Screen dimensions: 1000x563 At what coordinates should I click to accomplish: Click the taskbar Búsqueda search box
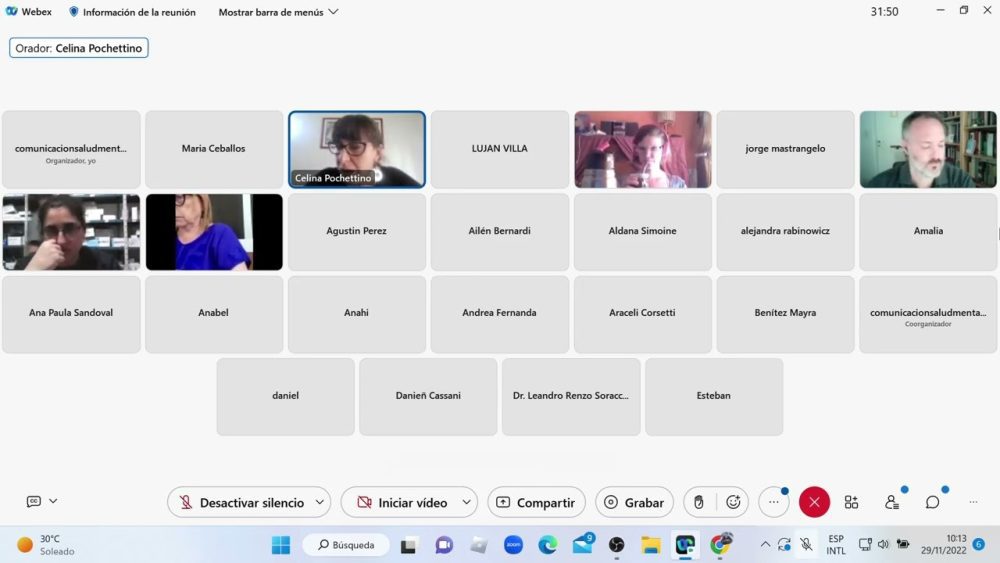coord(346,545)
